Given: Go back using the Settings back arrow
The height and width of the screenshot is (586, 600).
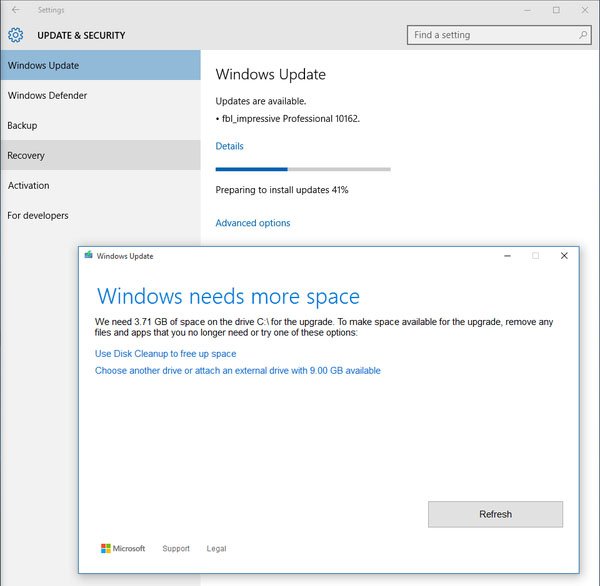Looking at the screenshot, I should coord(15,10).
